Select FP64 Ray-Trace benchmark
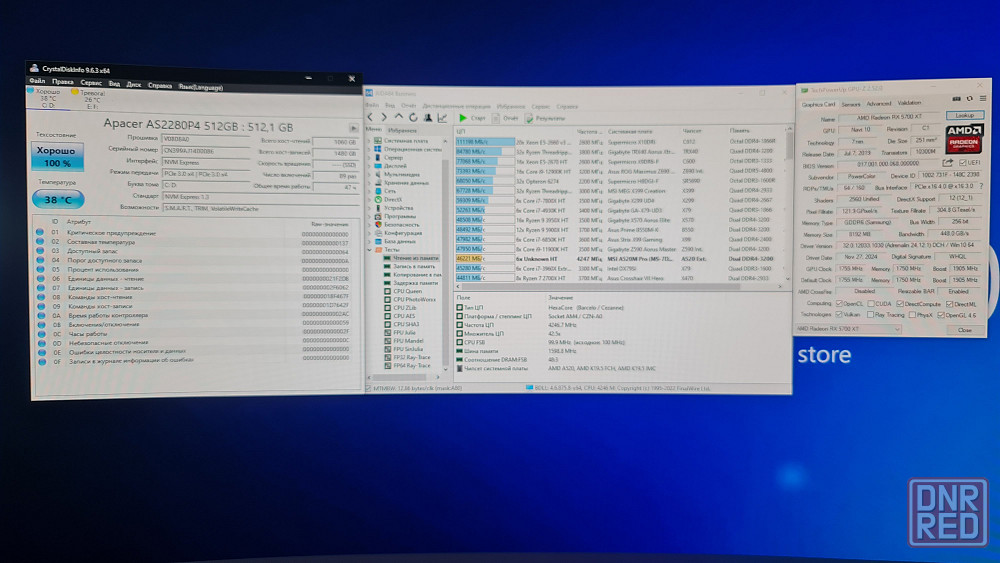 [407, 365]
